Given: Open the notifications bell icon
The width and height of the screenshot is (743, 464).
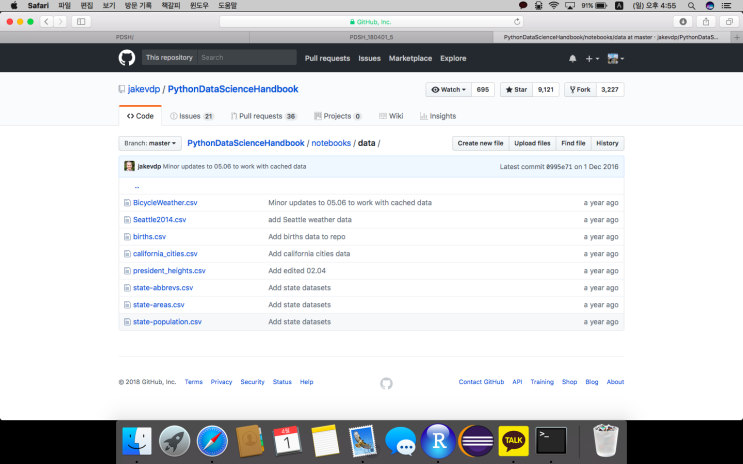Looking at the screenshot, I should 572,58.
